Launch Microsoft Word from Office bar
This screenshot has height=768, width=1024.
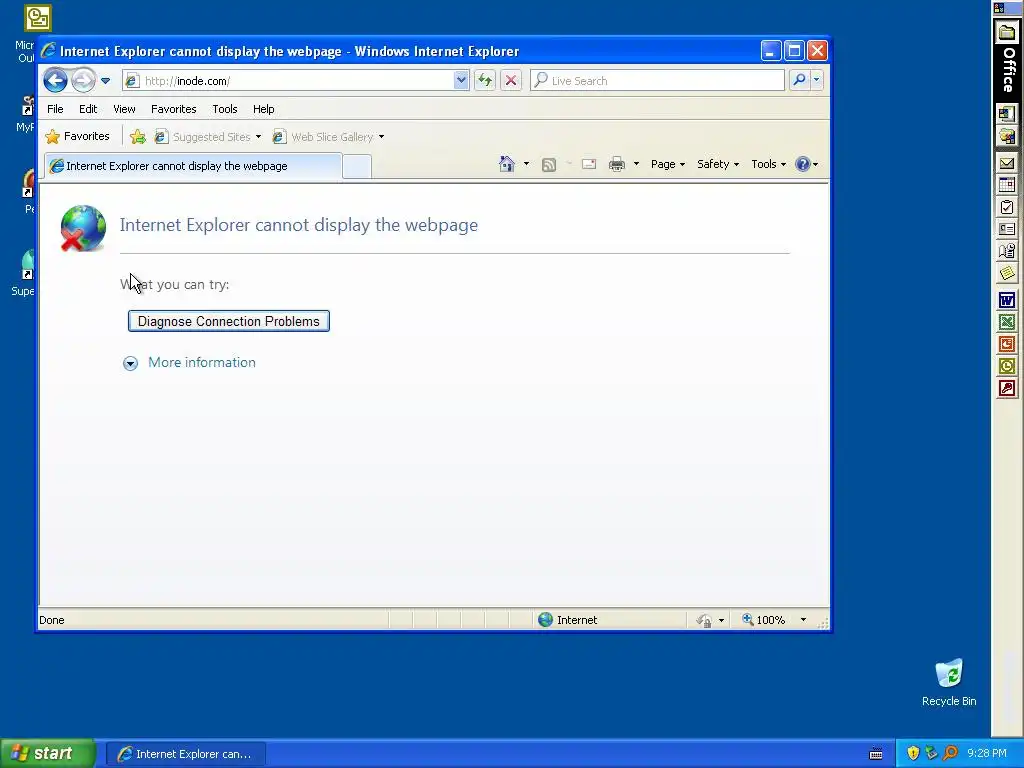click(x=1006, y=300)
